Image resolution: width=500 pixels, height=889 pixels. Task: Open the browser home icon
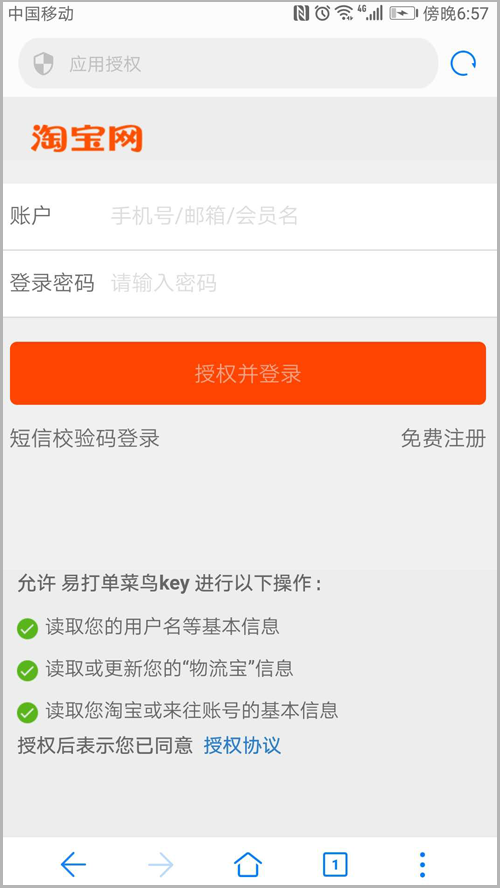click(248, 865)
